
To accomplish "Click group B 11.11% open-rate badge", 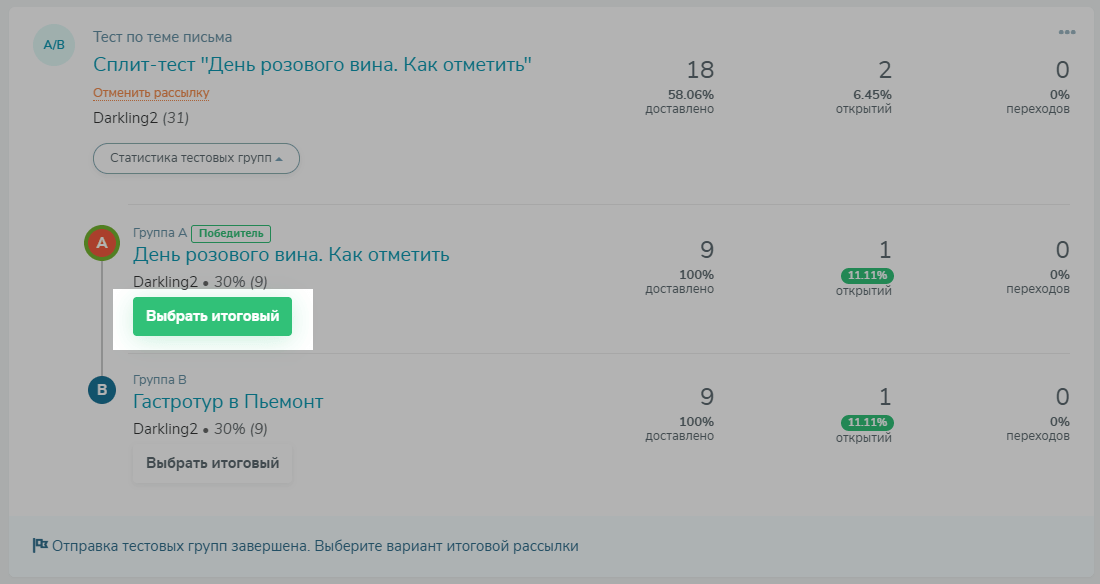I will (x=866, y=422).
